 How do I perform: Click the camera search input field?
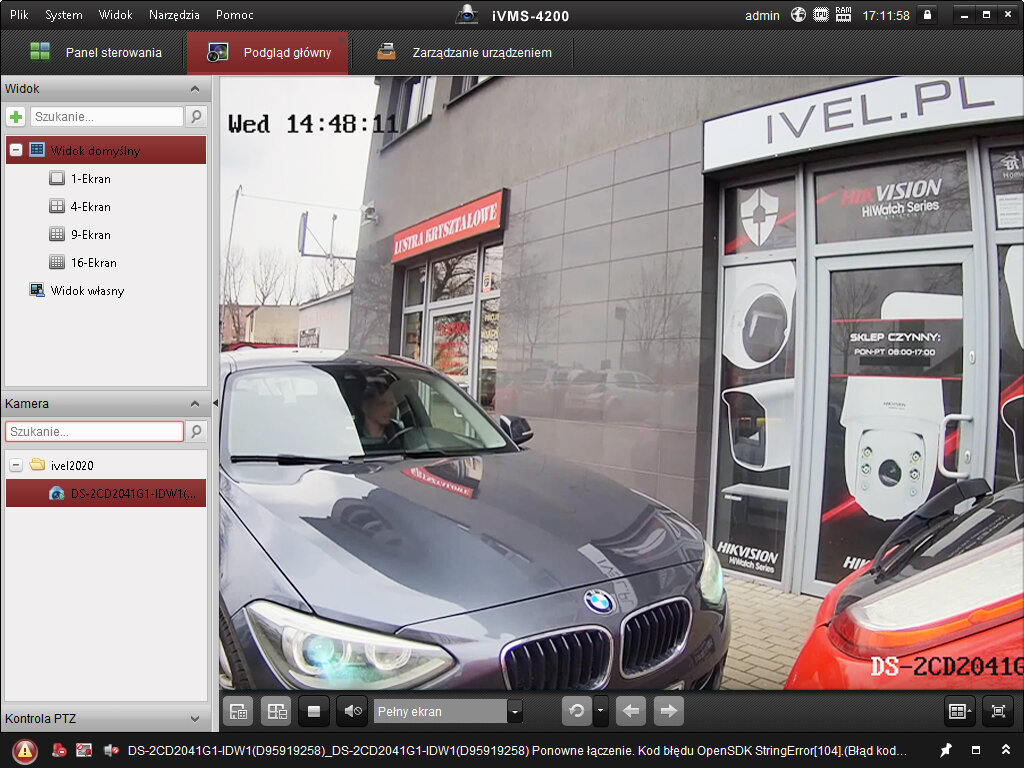click(x=94, y=431)
